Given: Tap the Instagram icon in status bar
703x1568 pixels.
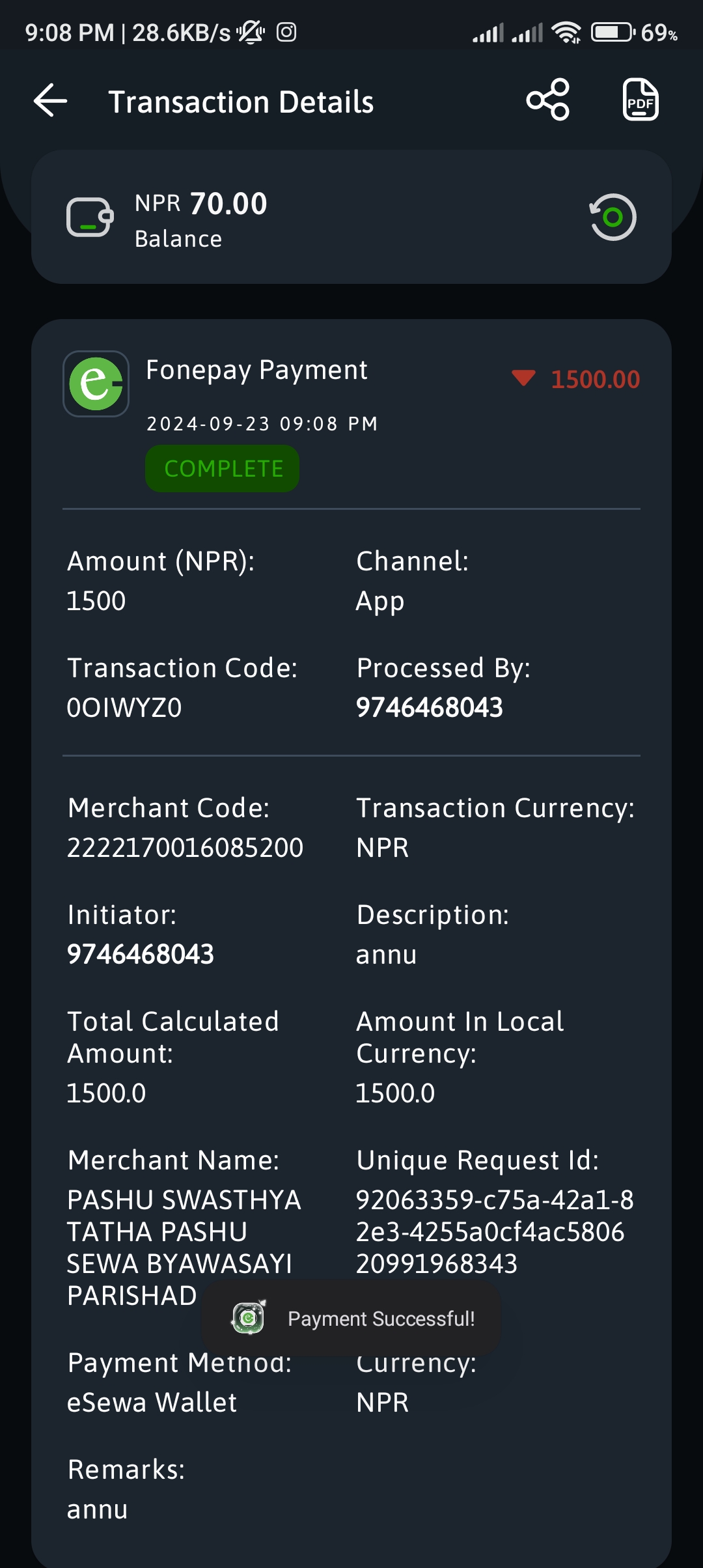Looking at the screenshot, I should 286,32.
